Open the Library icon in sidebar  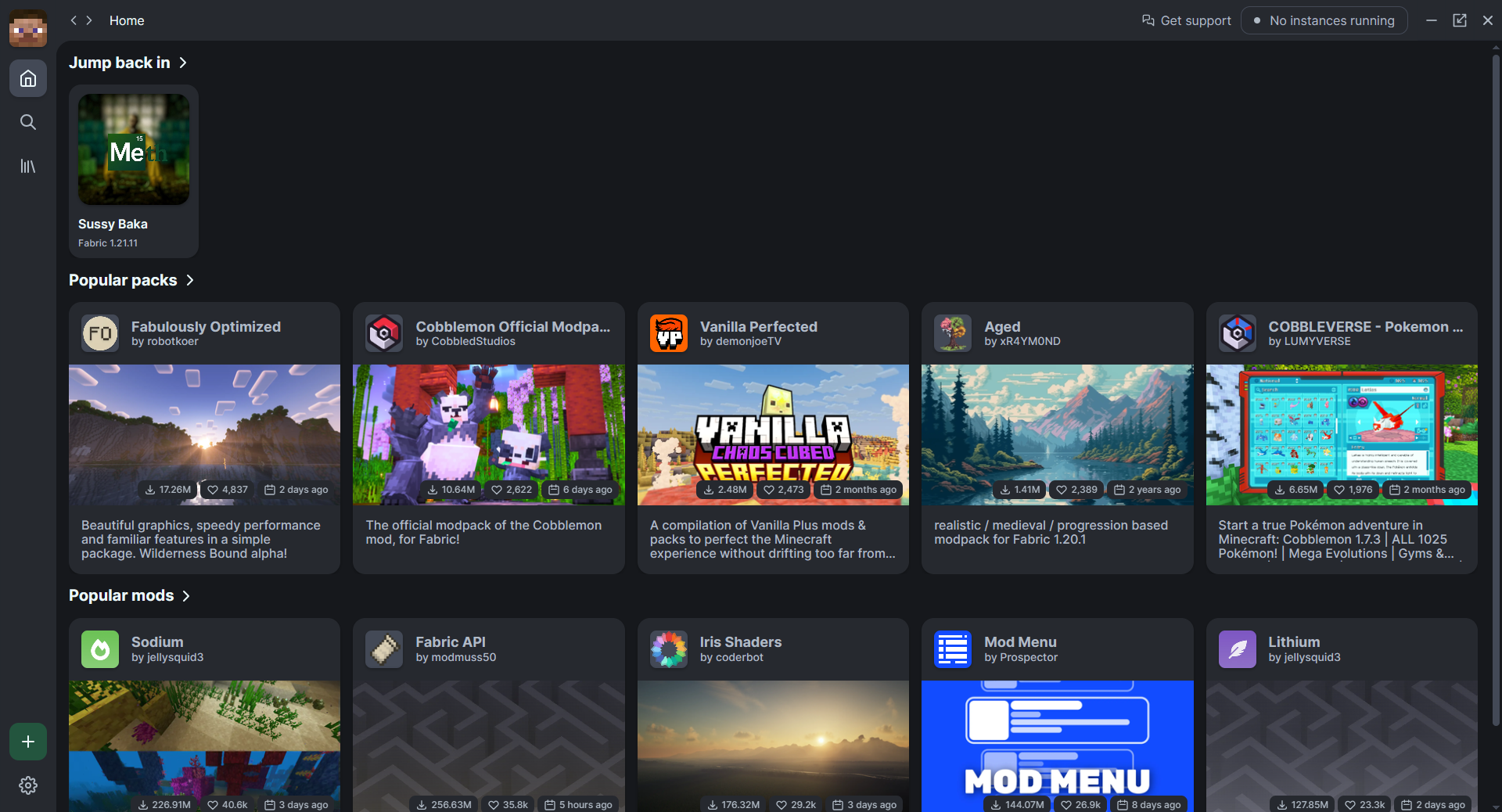[x=28, y=166]
